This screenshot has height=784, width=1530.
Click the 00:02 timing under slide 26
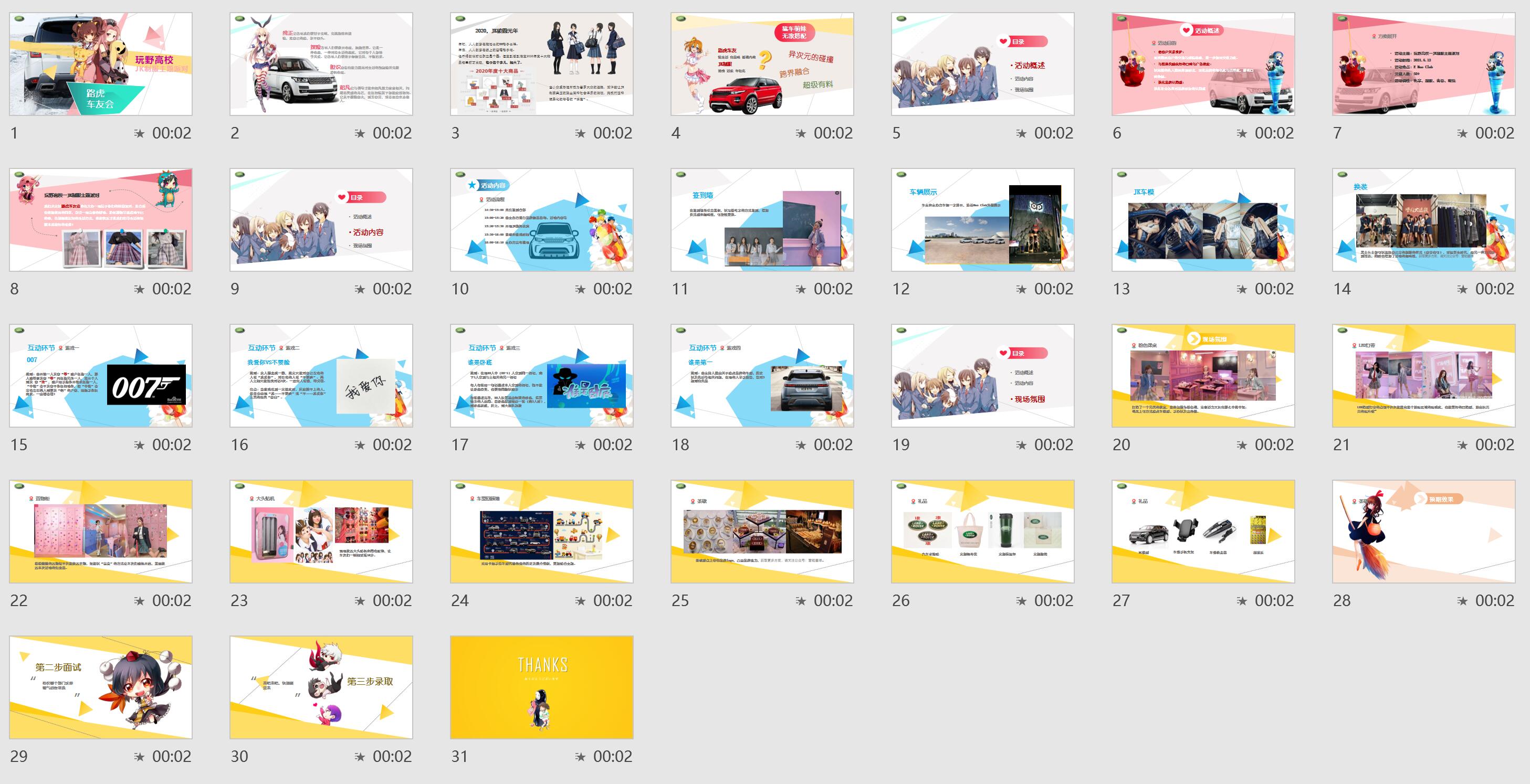[x=1054, y=601]
